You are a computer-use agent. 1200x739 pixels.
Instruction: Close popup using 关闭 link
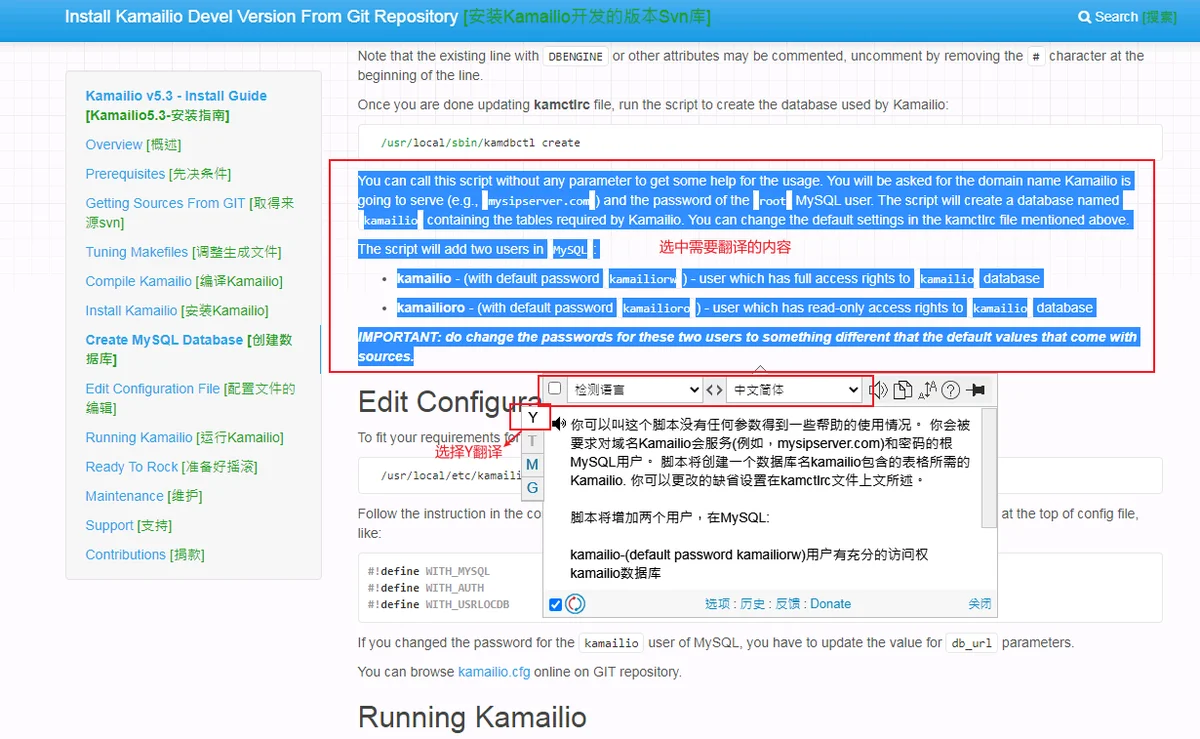(980, 604)
